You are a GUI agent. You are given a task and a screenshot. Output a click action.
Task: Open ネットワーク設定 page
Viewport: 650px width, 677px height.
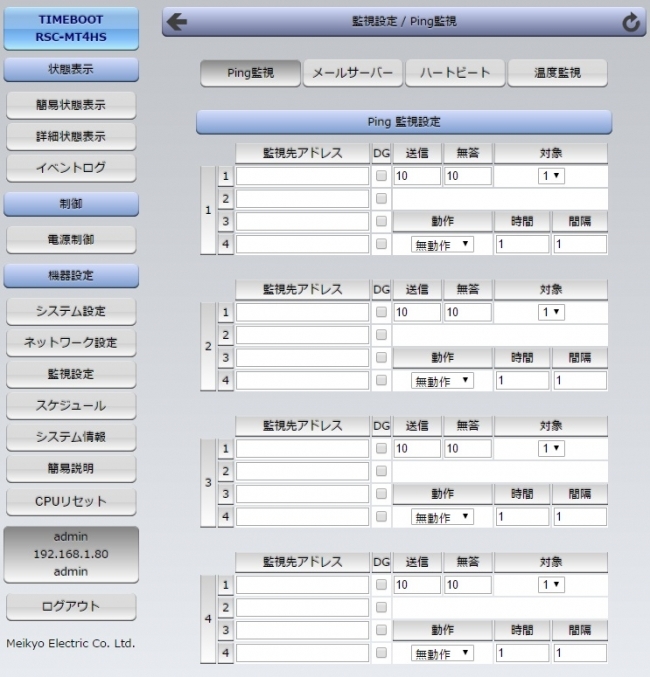click(x=71, y=342)
